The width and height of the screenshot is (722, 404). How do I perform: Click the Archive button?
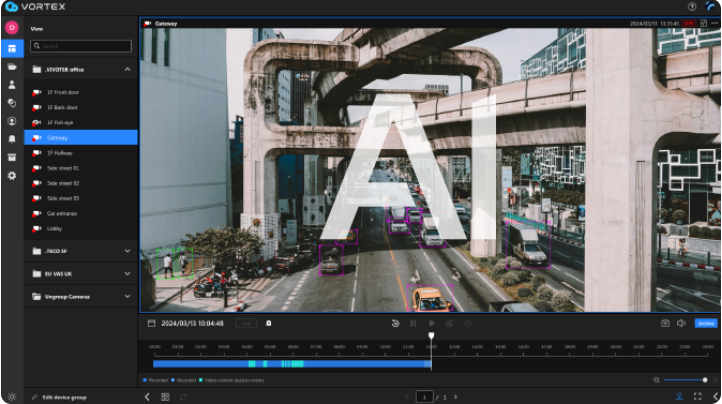706,323
